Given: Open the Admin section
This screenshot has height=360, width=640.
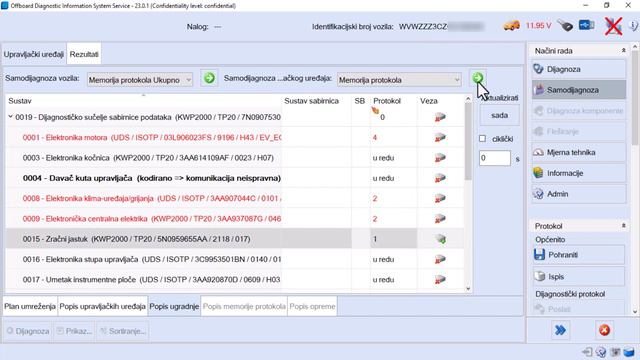Looking at the screenshot, I should [x=579, y=194].
